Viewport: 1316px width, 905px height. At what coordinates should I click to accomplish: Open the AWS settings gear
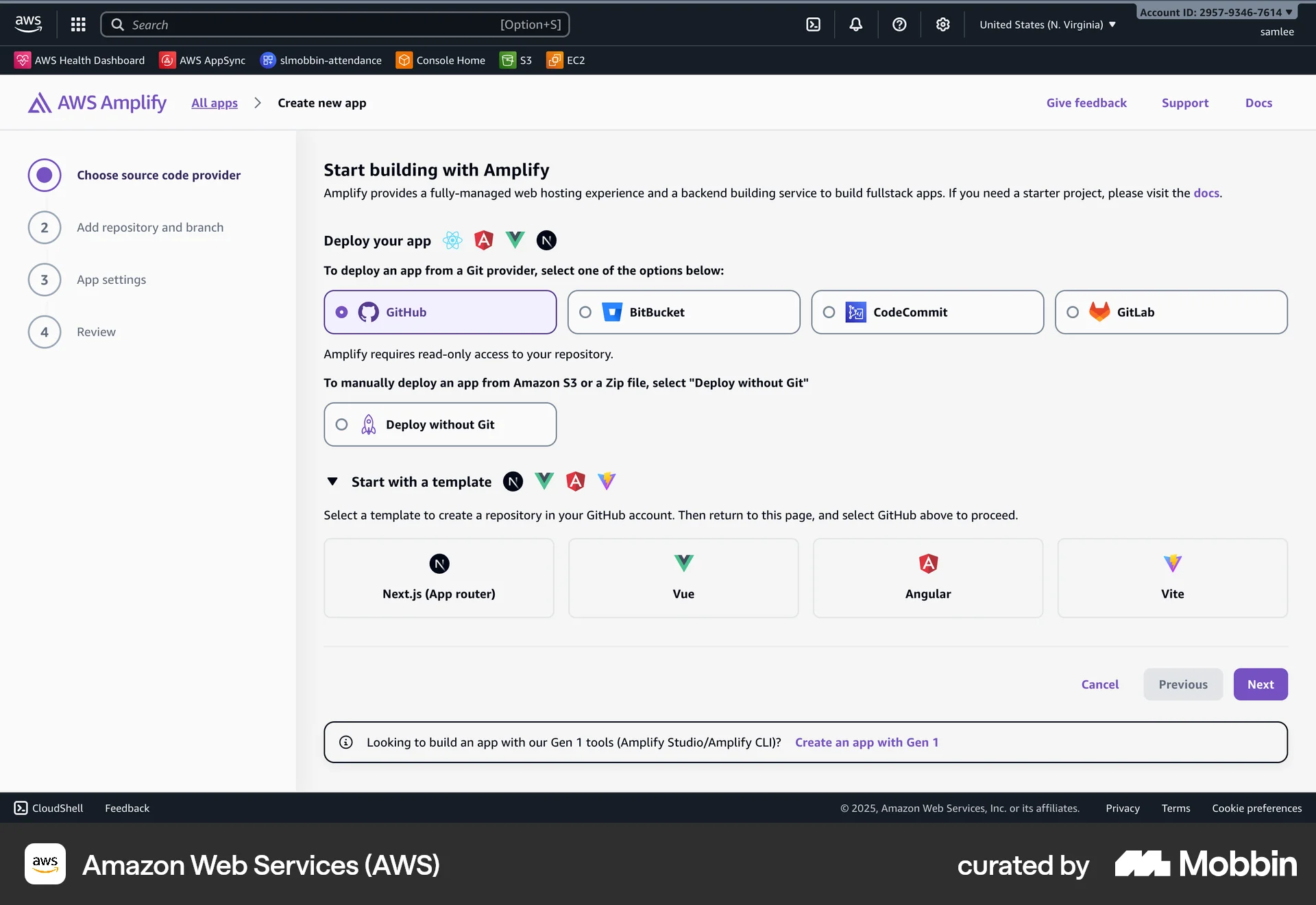[x=942, y=24]
